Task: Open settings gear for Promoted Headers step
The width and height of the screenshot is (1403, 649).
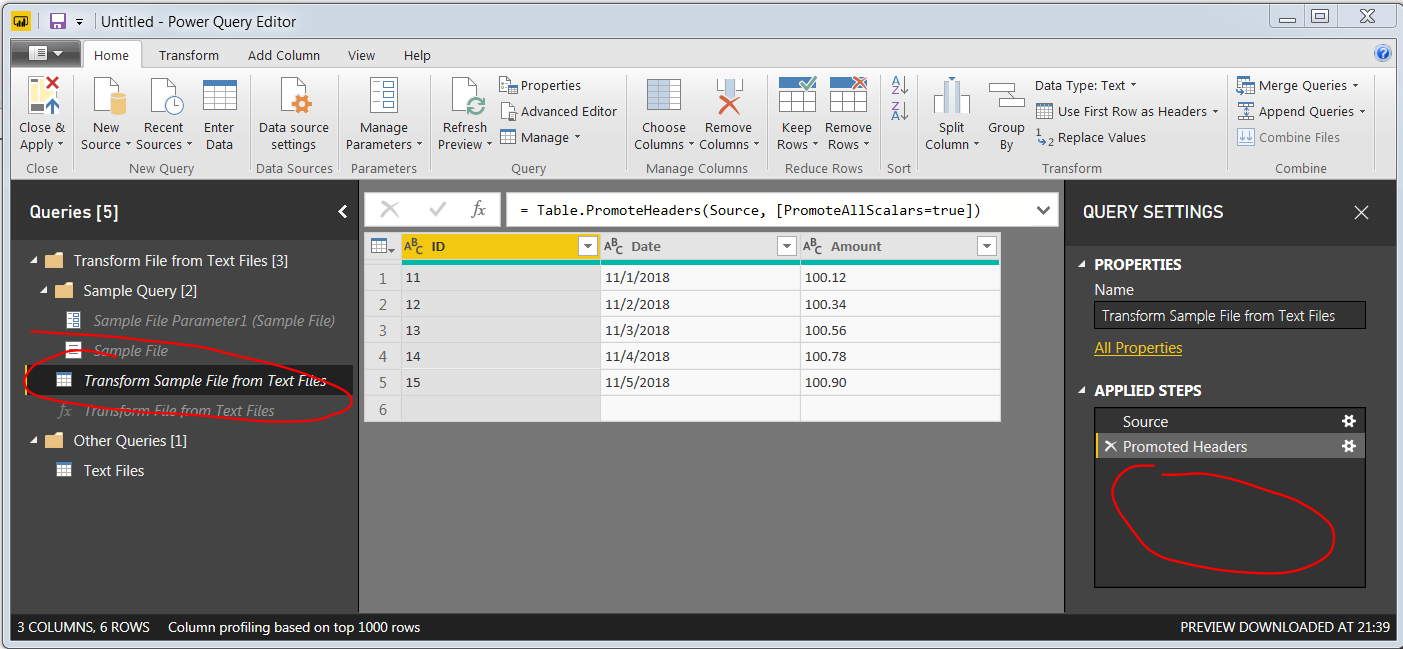Action: coord(1348,447)
